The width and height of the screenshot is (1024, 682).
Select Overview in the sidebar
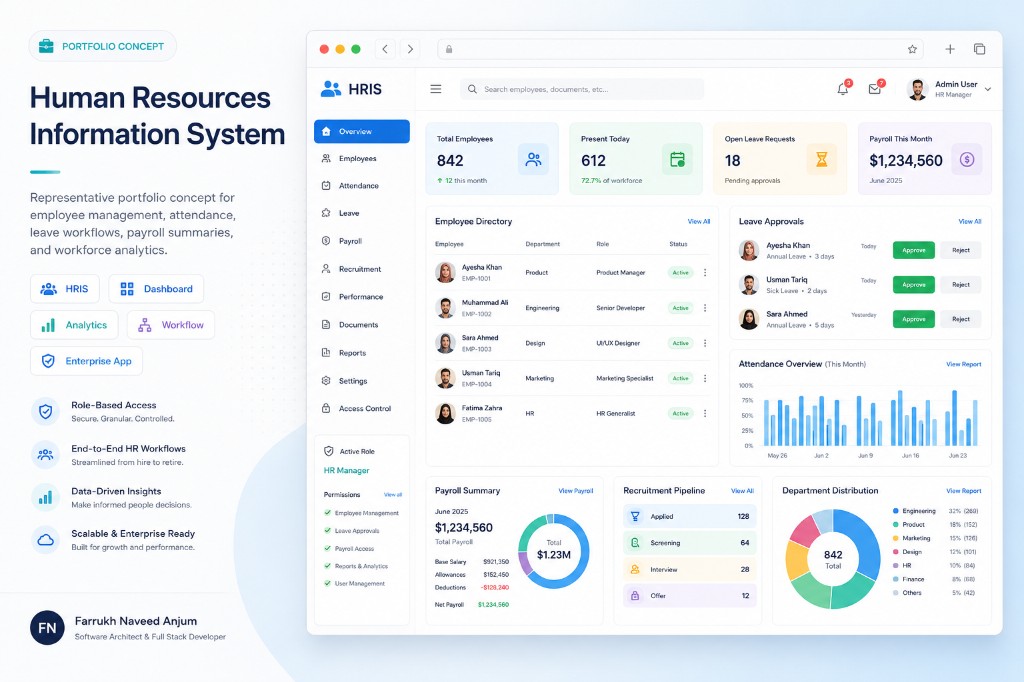click(x=362, y=131)
